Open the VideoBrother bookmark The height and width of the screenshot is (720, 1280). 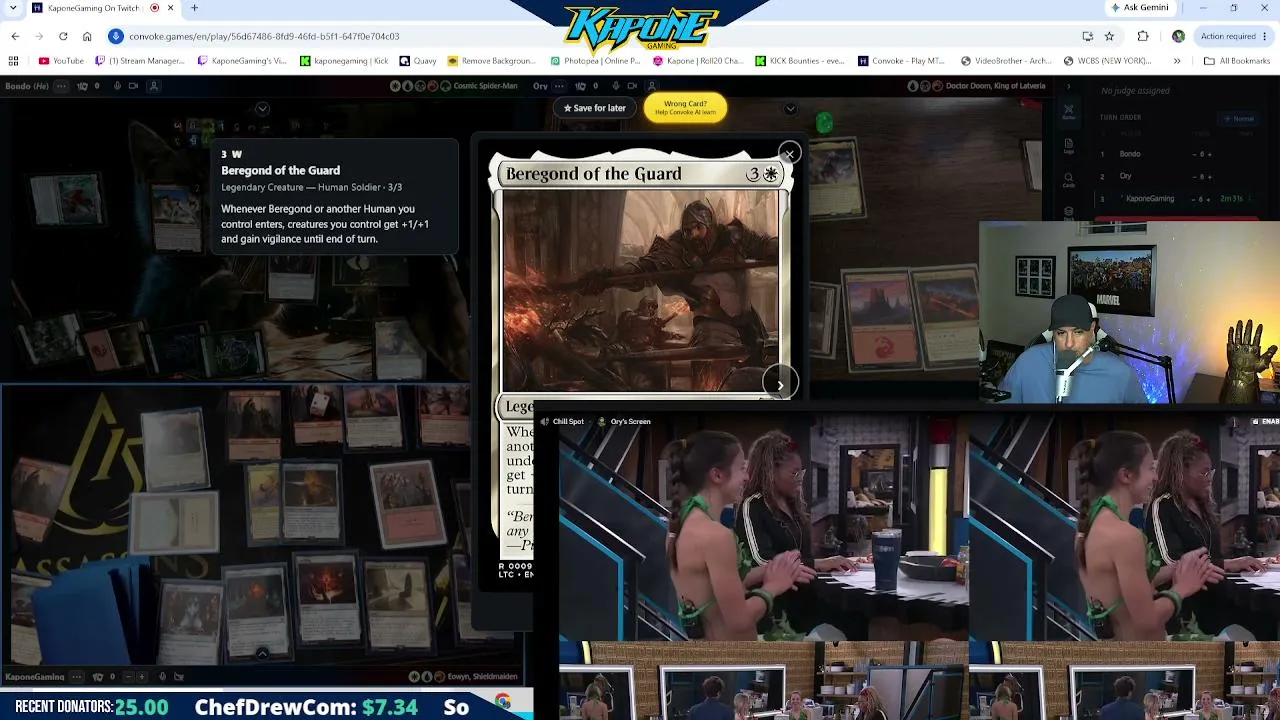point(1005,61)
